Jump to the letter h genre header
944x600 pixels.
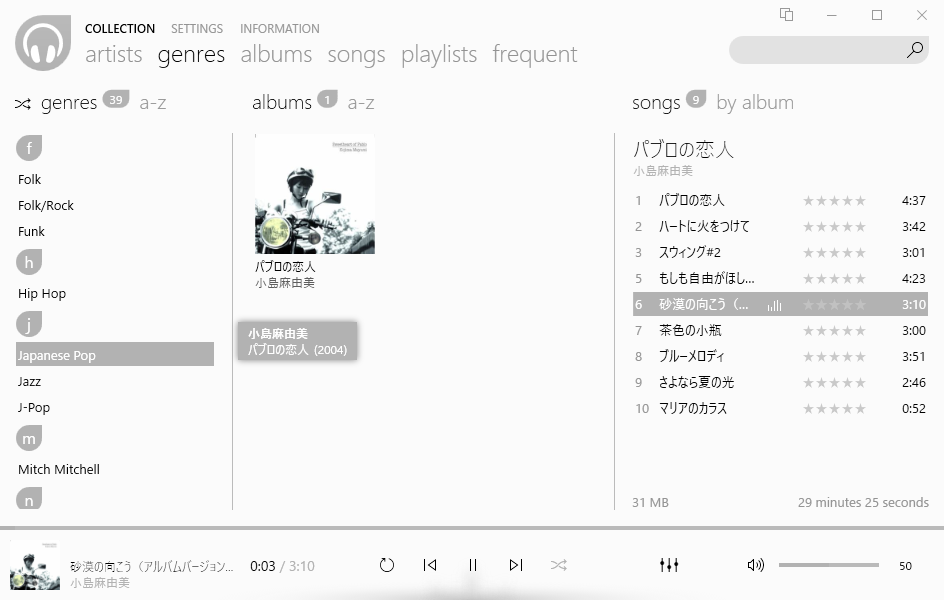click(29, 262)
